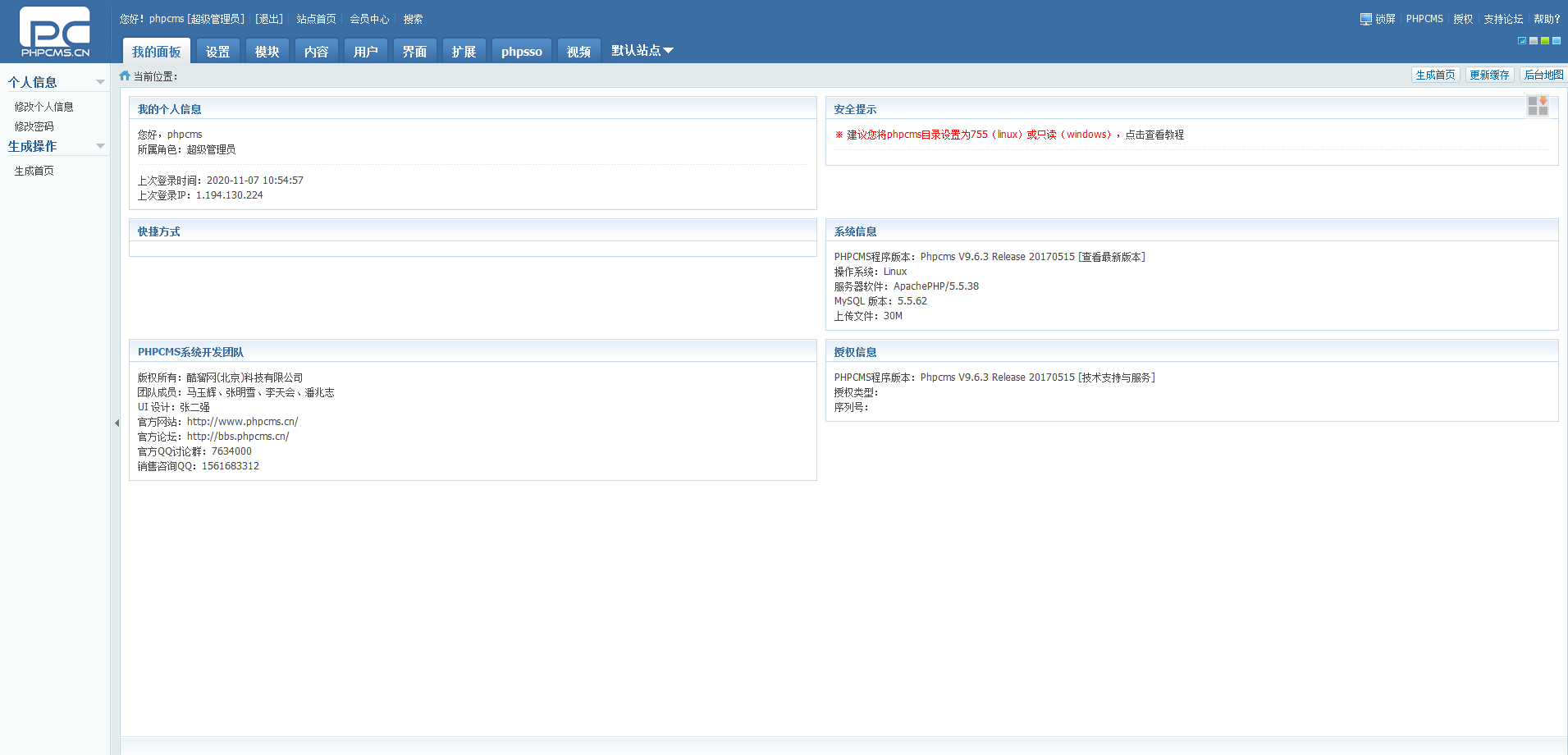This screenshot has width=1568, height=755.
Task: Open the PHPCMS link in top-right bar
Action: 1424,19
